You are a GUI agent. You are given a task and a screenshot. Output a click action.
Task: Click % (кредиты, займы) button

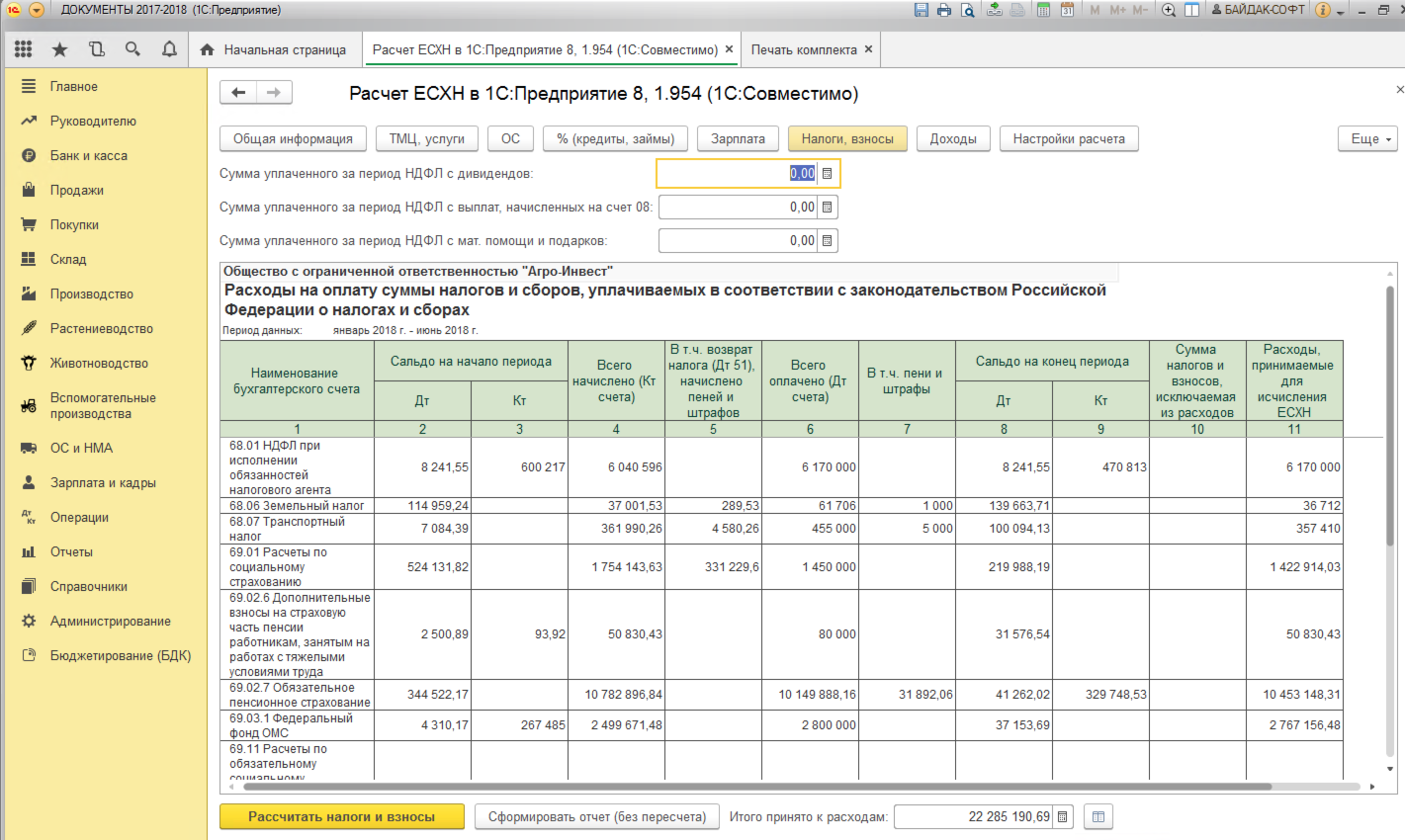616,139
